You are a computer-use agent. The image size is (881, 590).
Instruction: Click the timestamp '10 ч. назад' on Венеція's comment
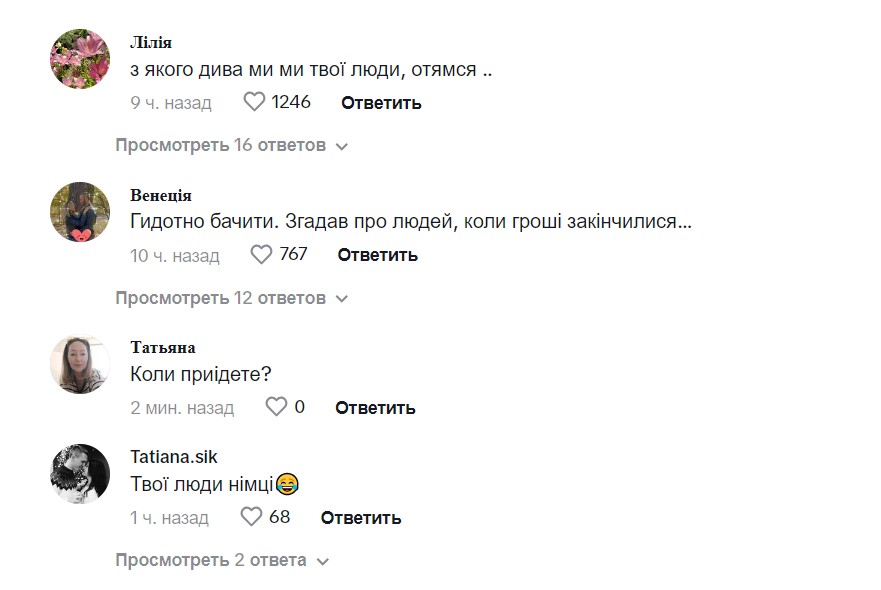(x=173, y=255)
